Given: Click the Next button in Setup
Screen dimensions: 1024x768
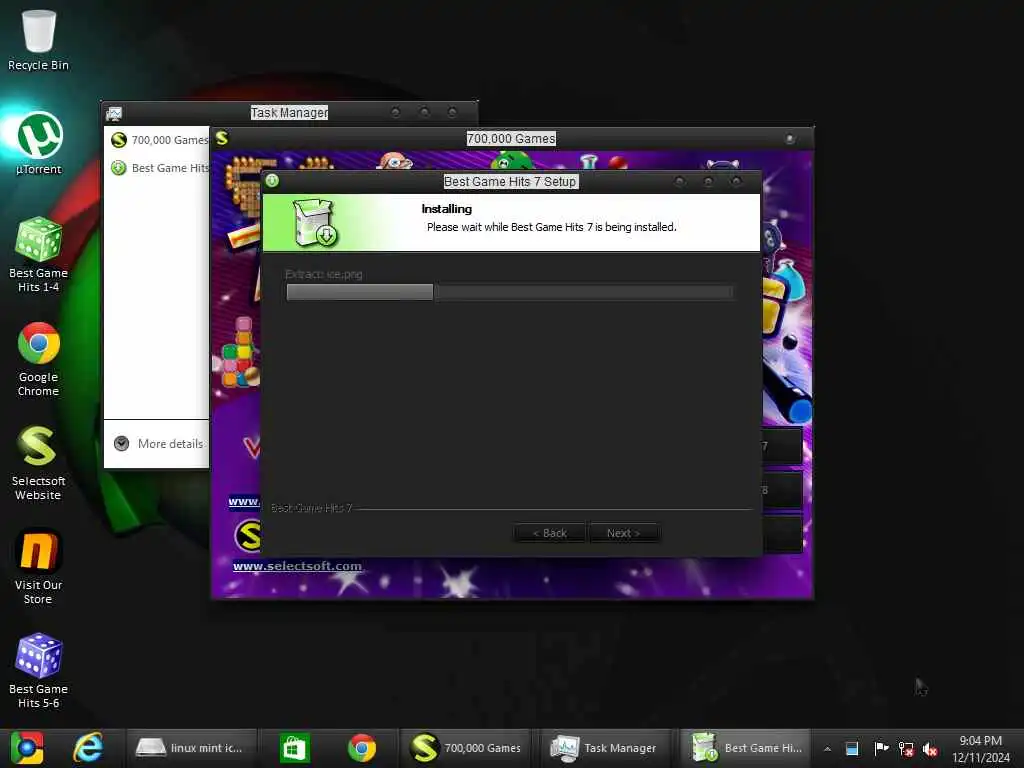Looking at the screenshot, I should [x=623, y=533].
